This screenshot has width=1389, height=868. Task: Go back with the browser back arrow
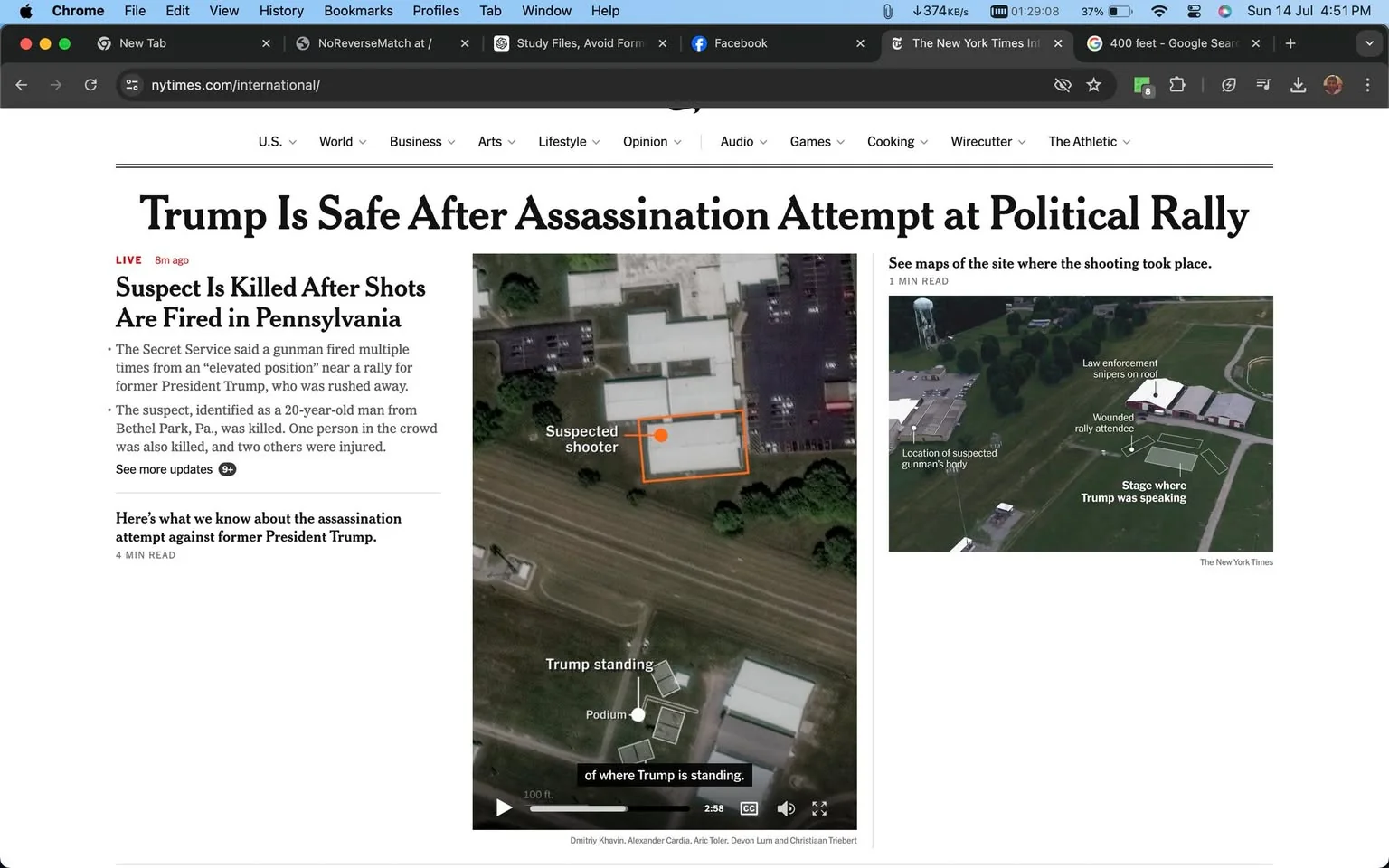(22, 85)
